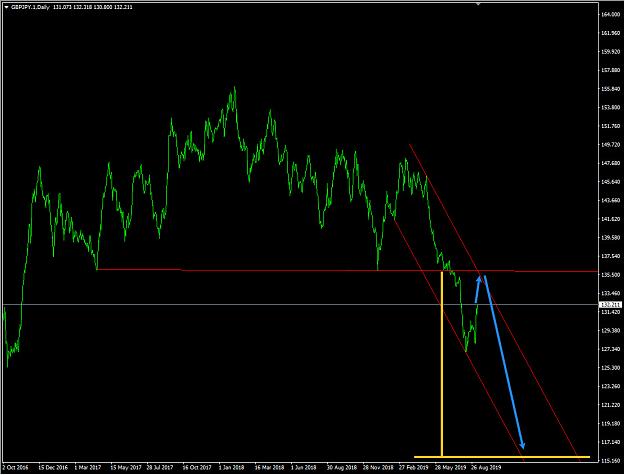625x475 pixels.
Task: Click the chart shift marker on top edge
Action: [478, 4]
